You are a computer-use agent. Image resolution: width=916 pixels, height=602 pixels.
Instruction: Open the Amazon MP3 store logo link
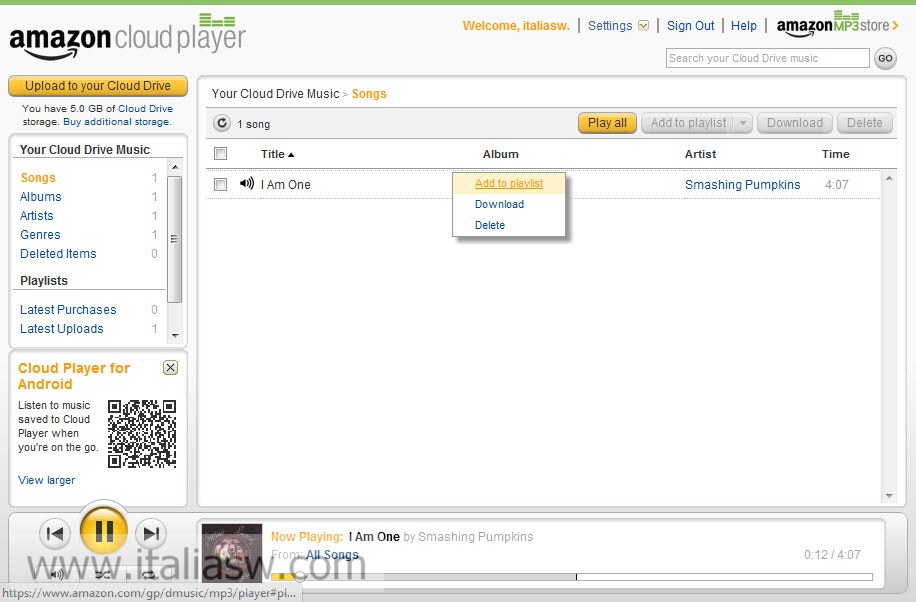click(x=837, y=25)
